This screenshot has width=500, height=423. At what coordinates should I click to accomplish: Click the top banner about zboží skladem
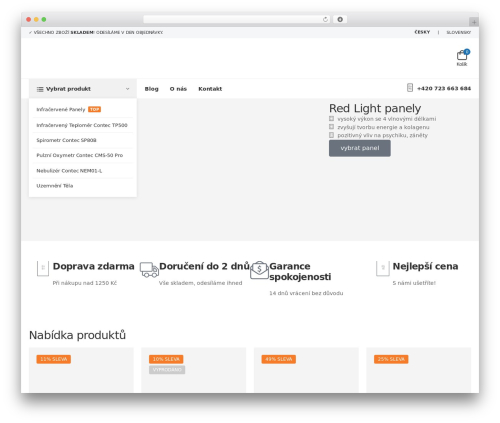point(96,32)
